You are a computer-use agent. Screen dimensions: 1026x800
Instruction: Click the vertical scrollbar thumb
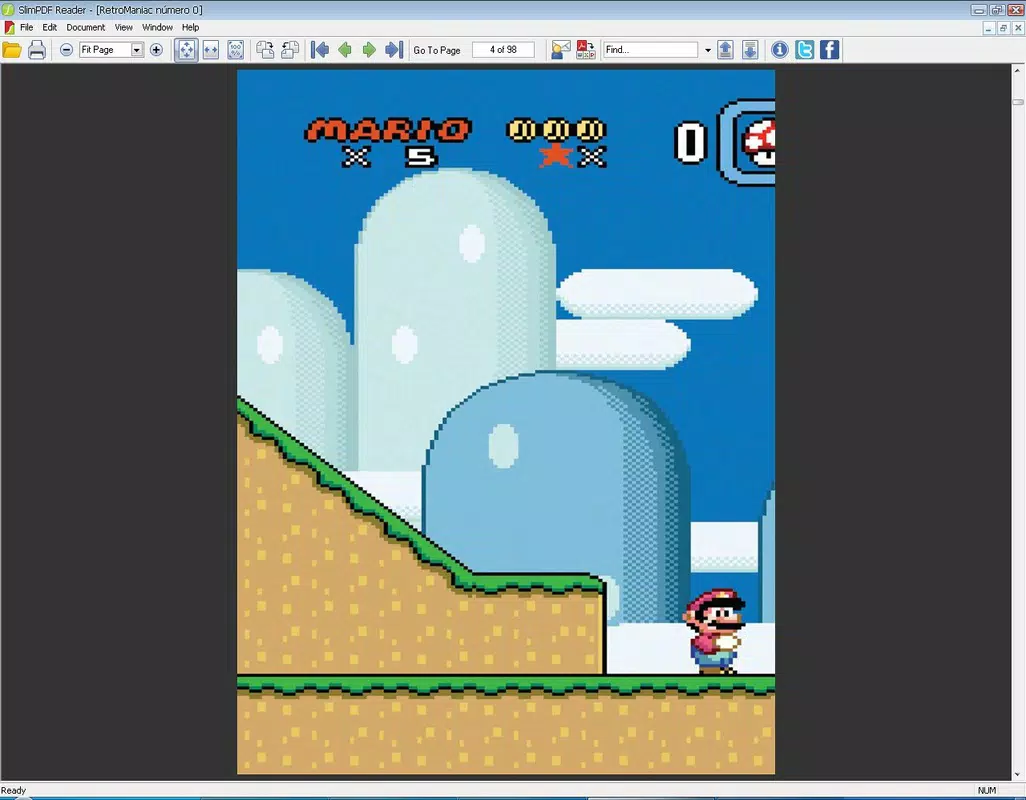pyautogui.click(x=1017, y=101)
